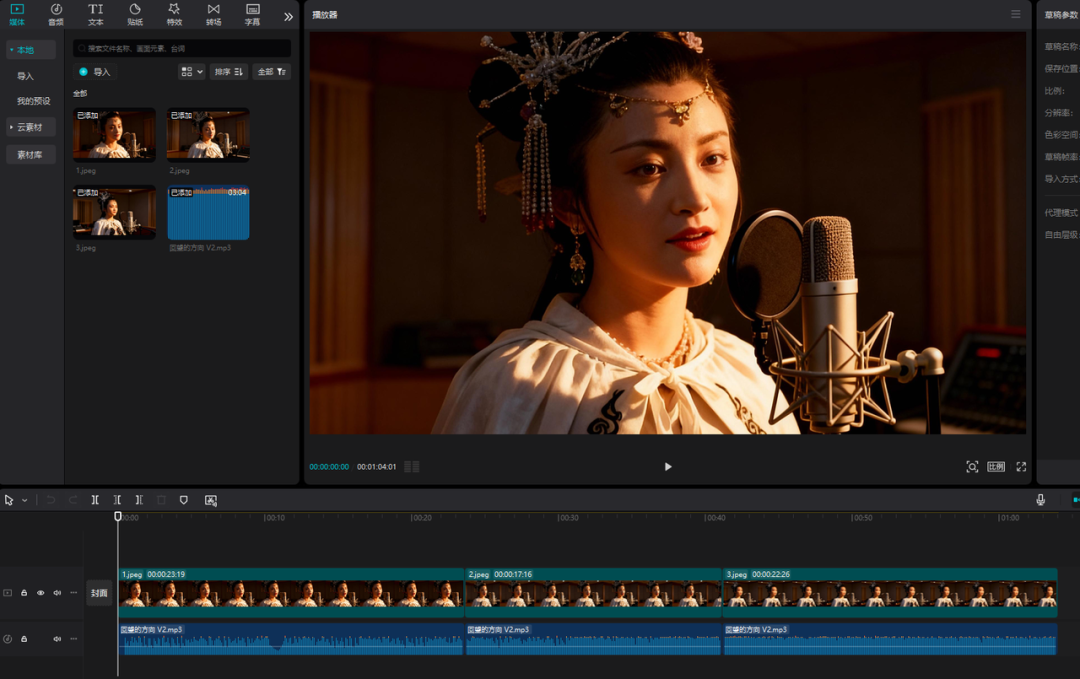The image size is (1080, 679).
Task: Mute the audio track speaker icon
Action: point(57,638)
